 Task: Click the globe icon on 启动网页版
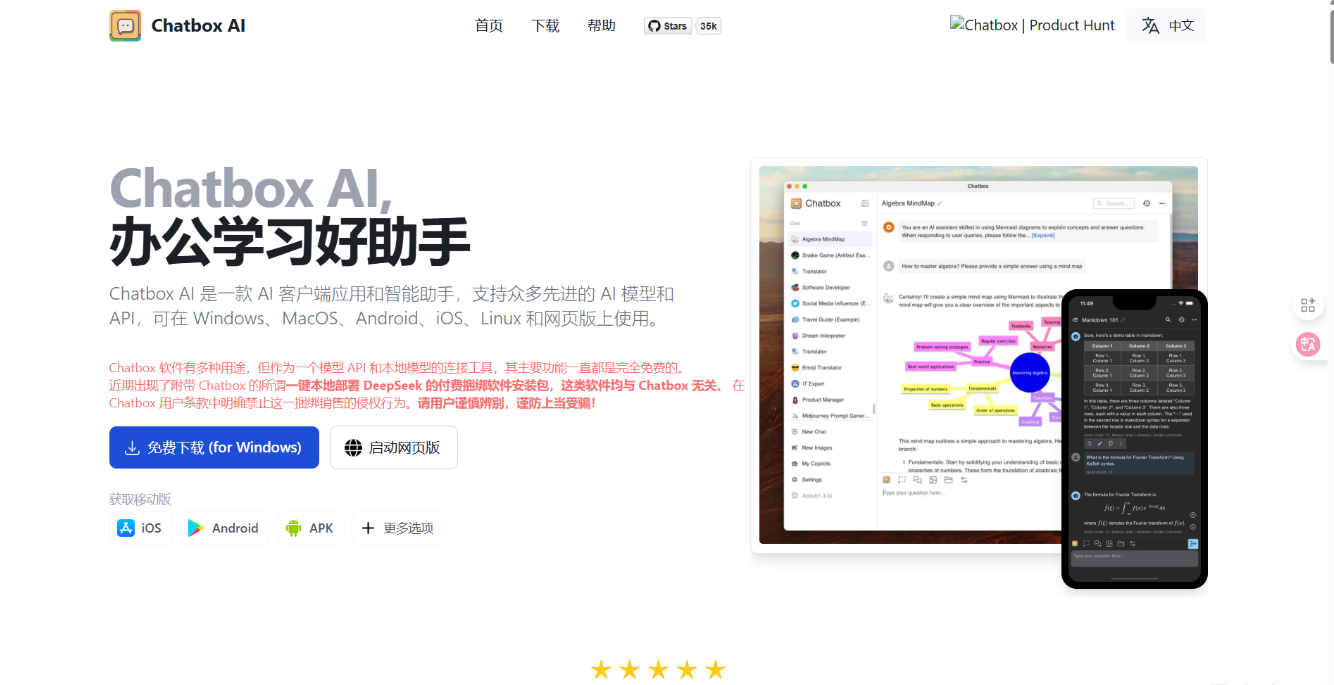[x=353, y=448]
